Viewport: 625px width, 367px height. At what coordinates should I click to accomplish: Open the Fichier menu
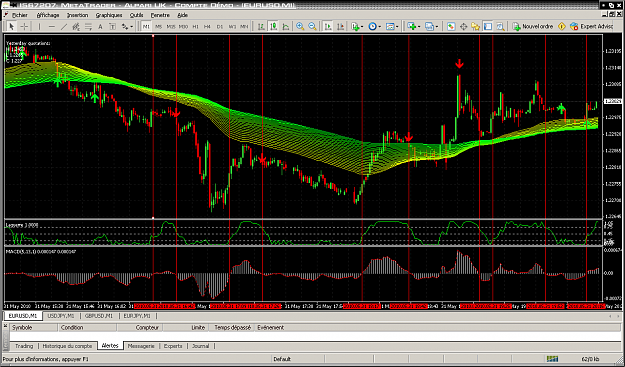20,15
